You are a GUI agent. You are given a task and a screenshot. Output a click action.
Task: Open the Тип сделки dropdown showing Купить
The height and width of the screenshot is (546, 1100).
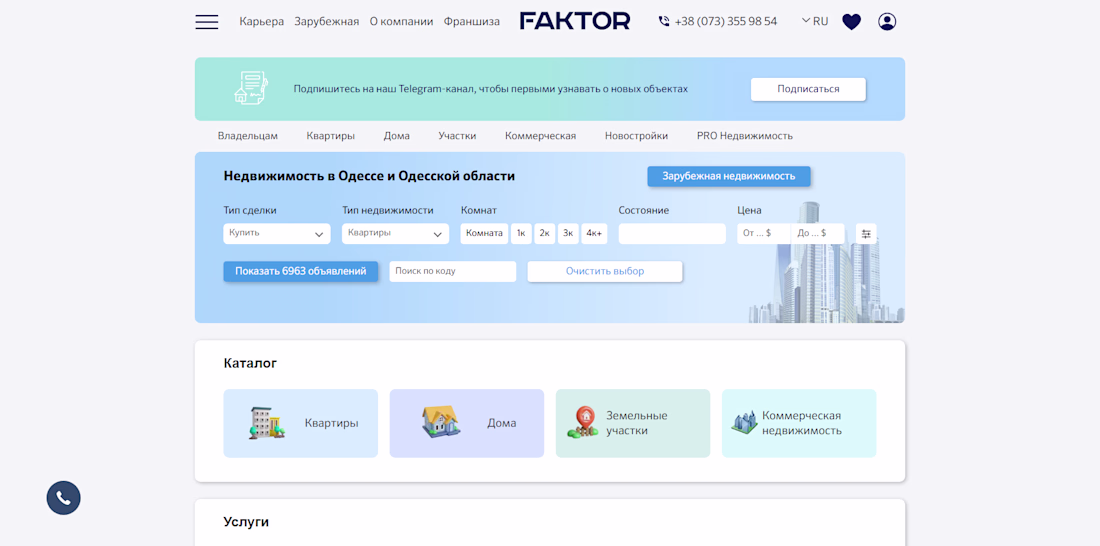click(x=277, y=234)
